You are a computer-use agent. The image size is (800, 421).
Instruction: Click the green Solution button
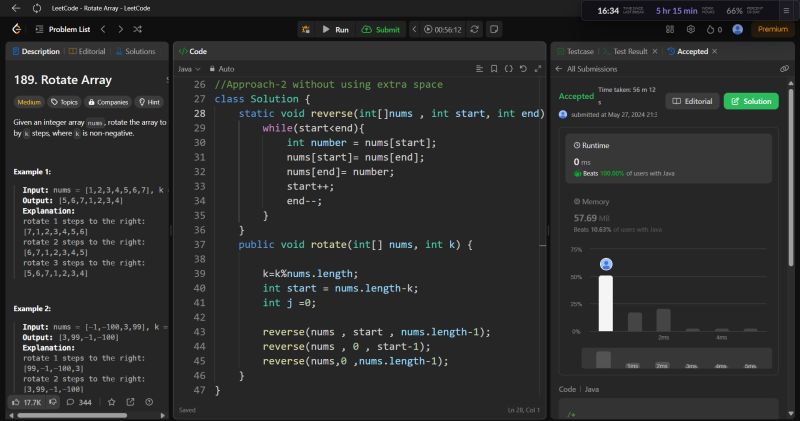tap(751, 101)
